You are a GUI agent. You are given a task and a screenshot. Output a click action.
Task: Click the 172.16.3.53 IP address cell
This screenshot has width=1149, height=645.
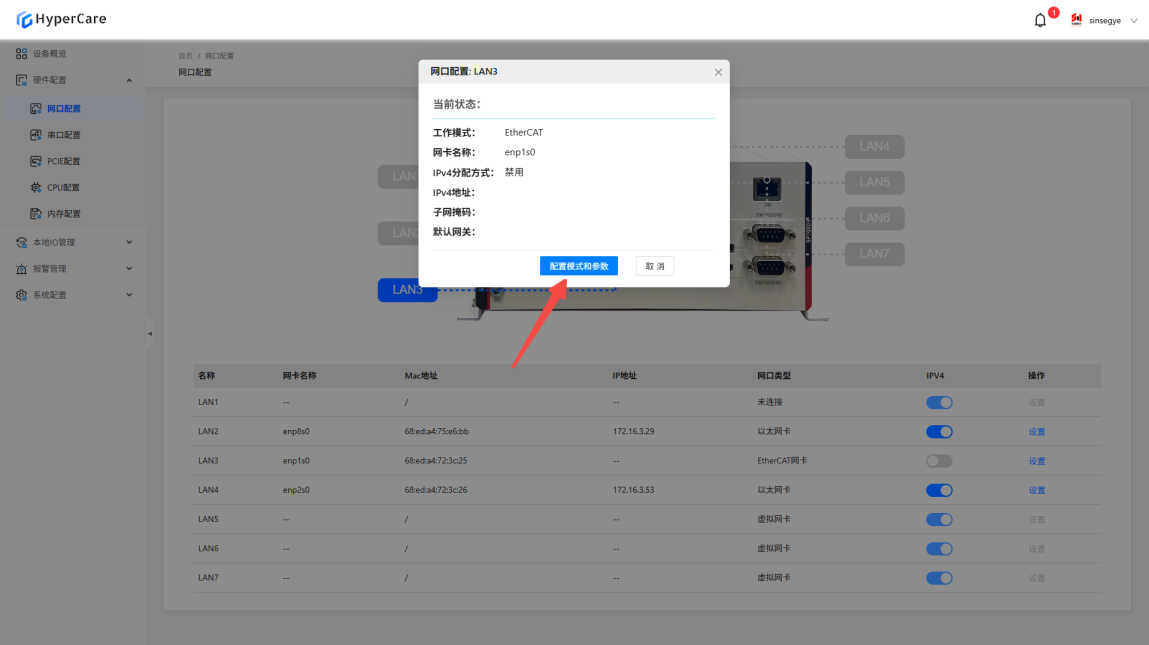[x=633, y=490]
